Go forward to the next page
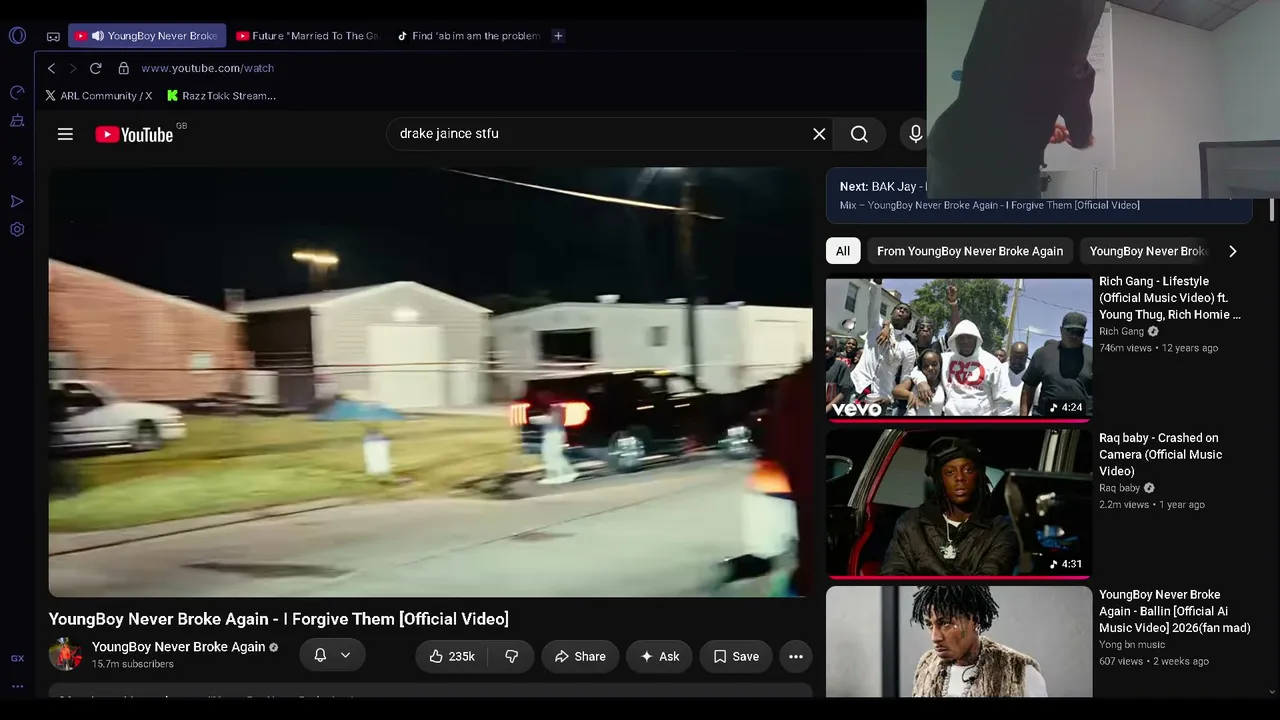This screenshot has height=720, width=1280. [72, 68]
